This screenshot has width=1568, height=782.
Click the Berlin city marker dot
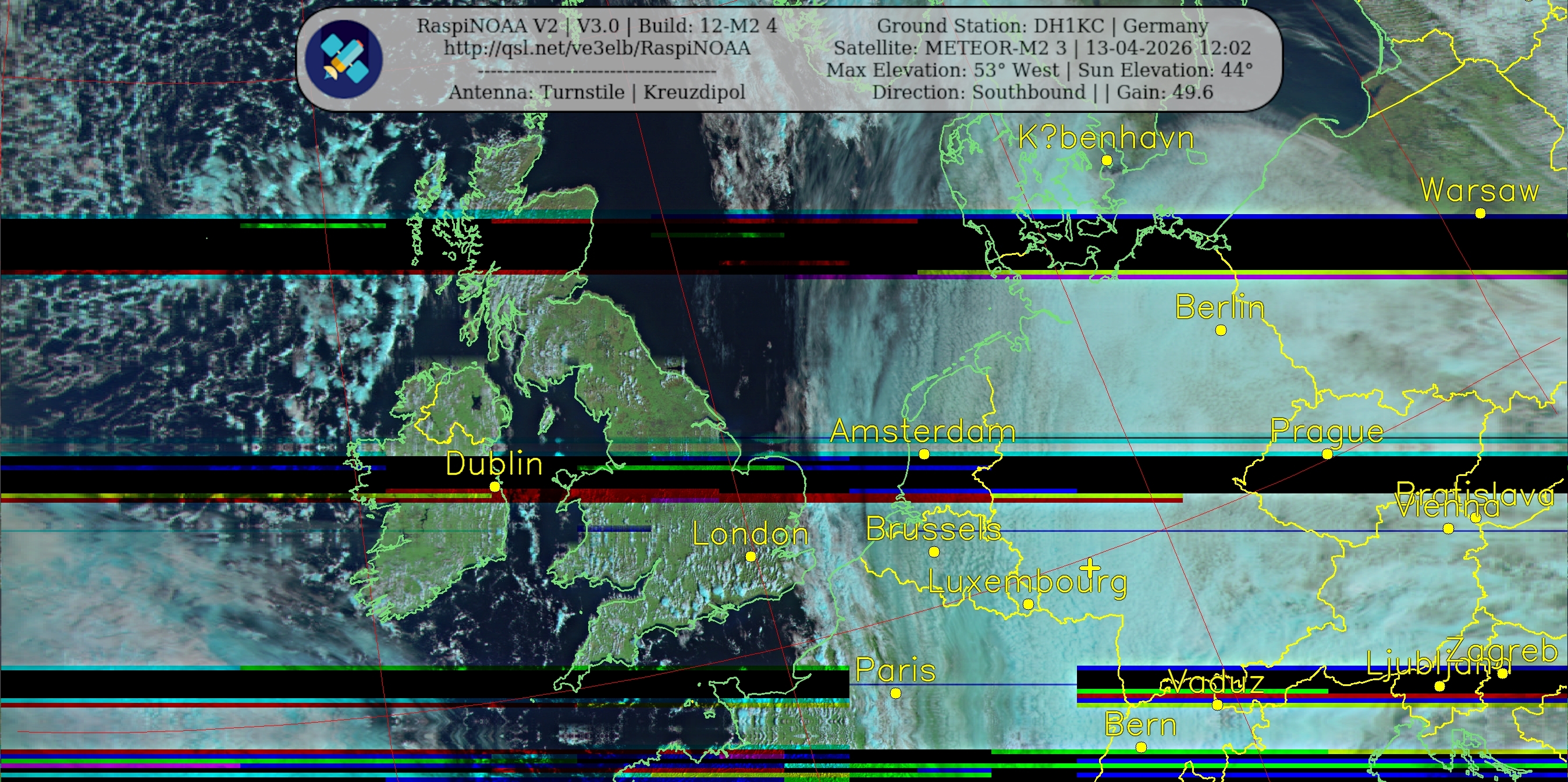point(1221,330)
